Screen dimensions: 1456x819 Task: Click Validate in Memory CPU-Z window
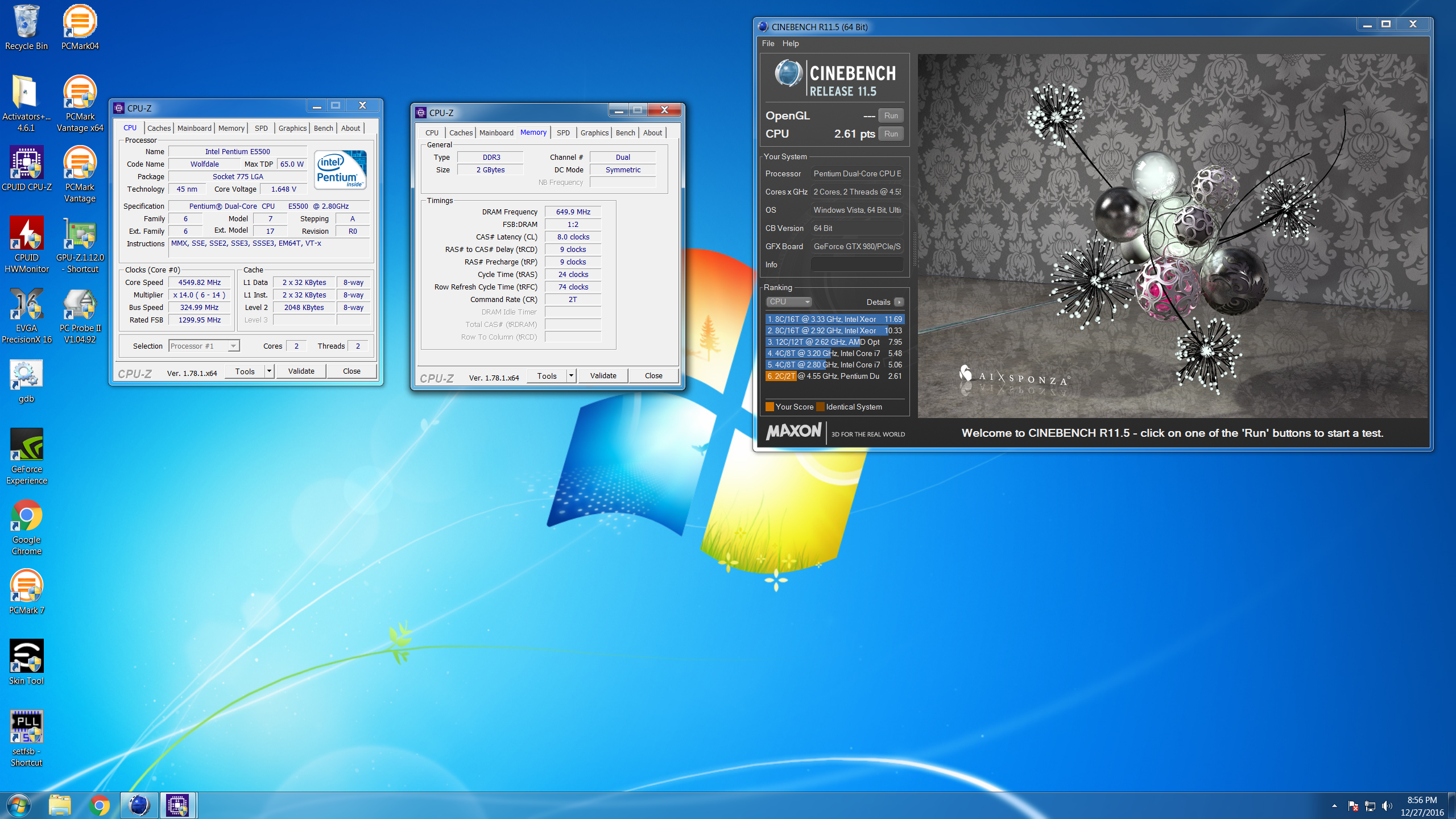[x=603, y=376]
